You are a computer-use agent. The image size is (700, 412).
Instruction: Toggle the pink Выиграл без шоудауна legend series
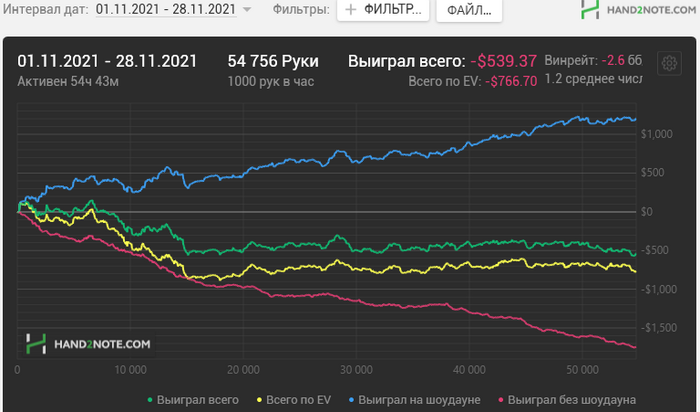click(567, 400)
